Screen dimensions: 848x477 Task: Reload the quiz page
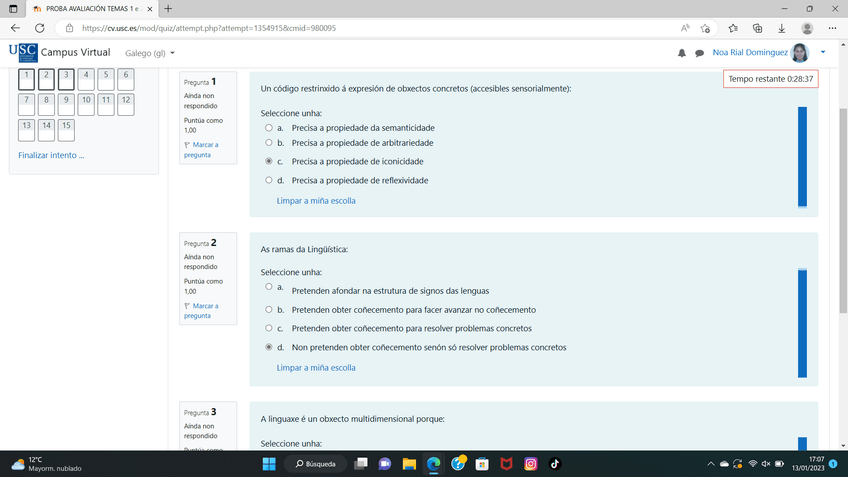coord(39,28)
